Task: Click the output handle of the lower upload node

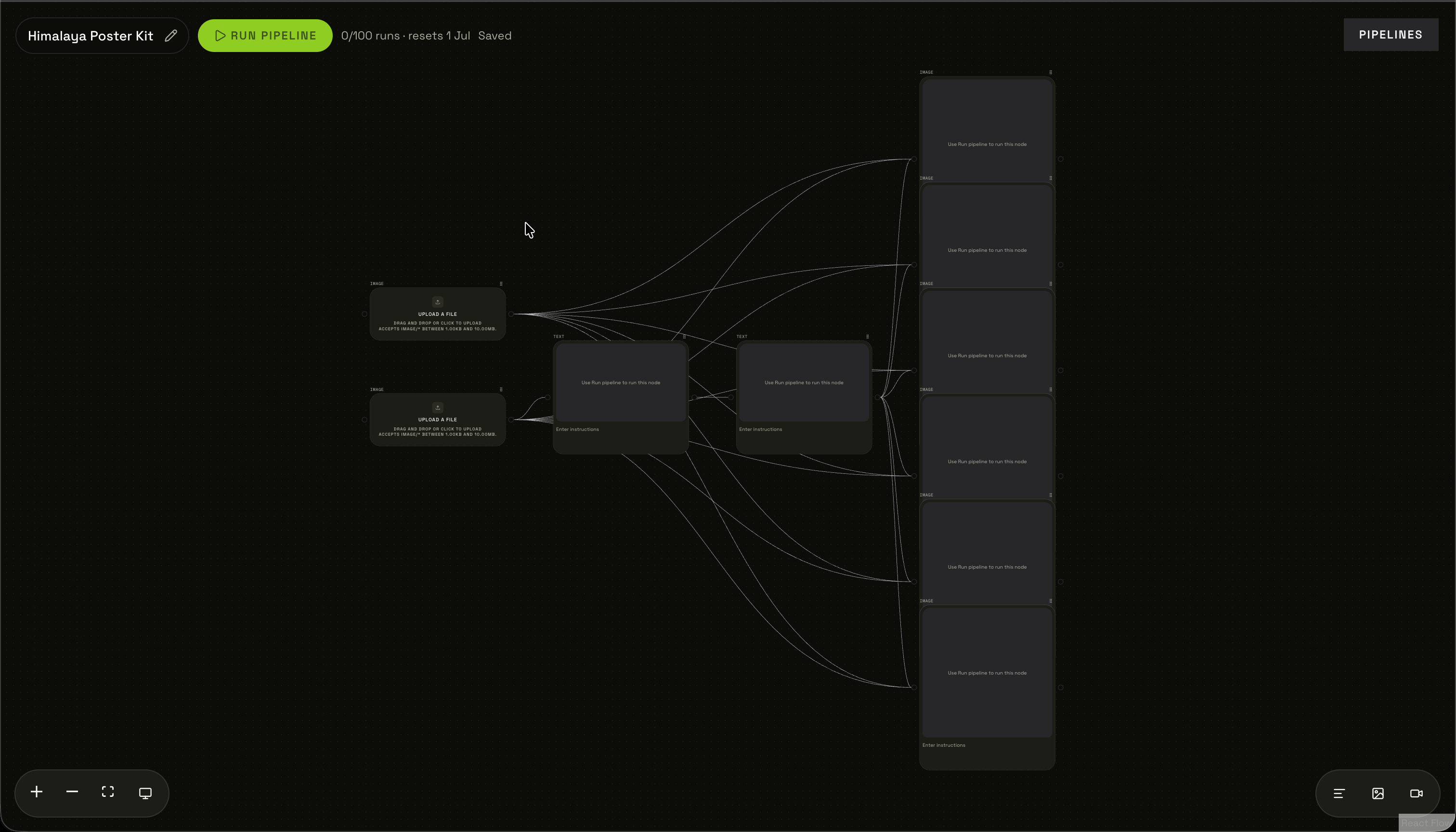Action: 511,419
